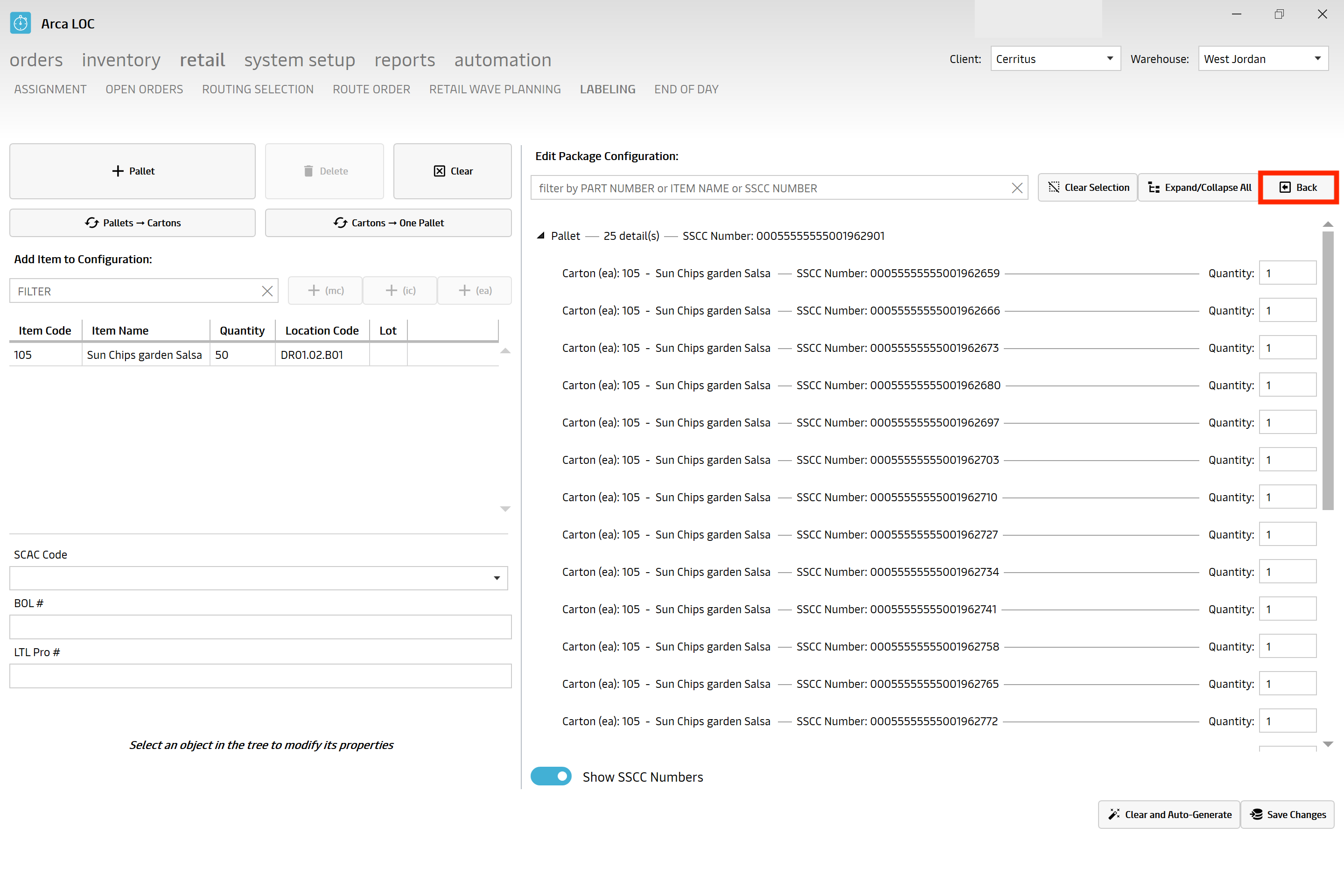Click location cell DR01.02.B01

(x=322, y=355)
